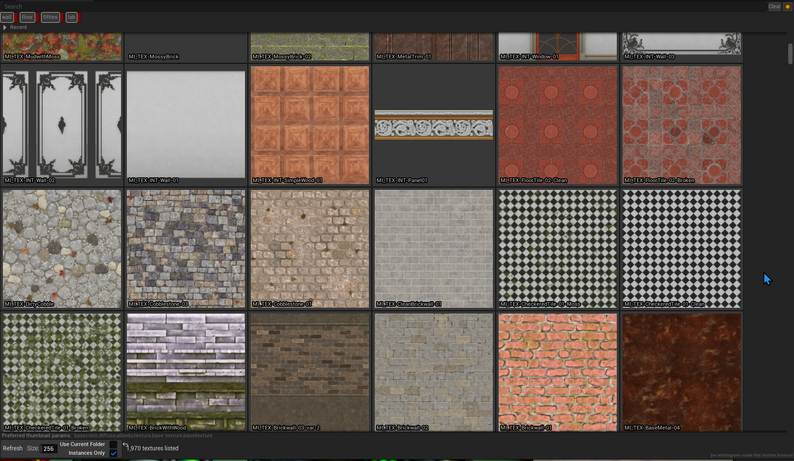
Task: Select the MI_TEX-DirtyCobble thumbnail
Action: (62, 249)
